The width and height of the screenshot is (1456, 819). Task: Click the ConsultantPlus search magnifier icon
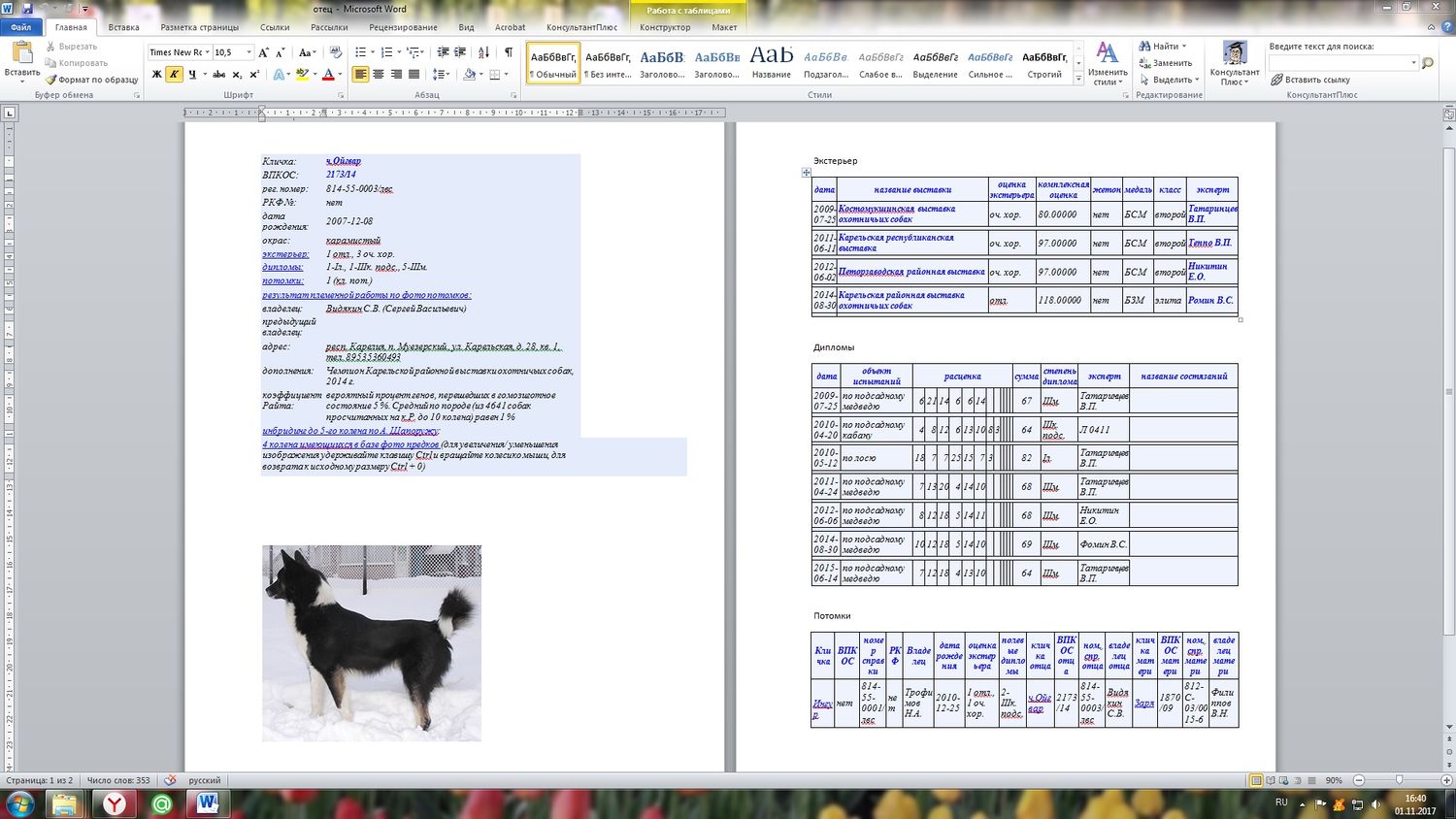coord(1427,63)
